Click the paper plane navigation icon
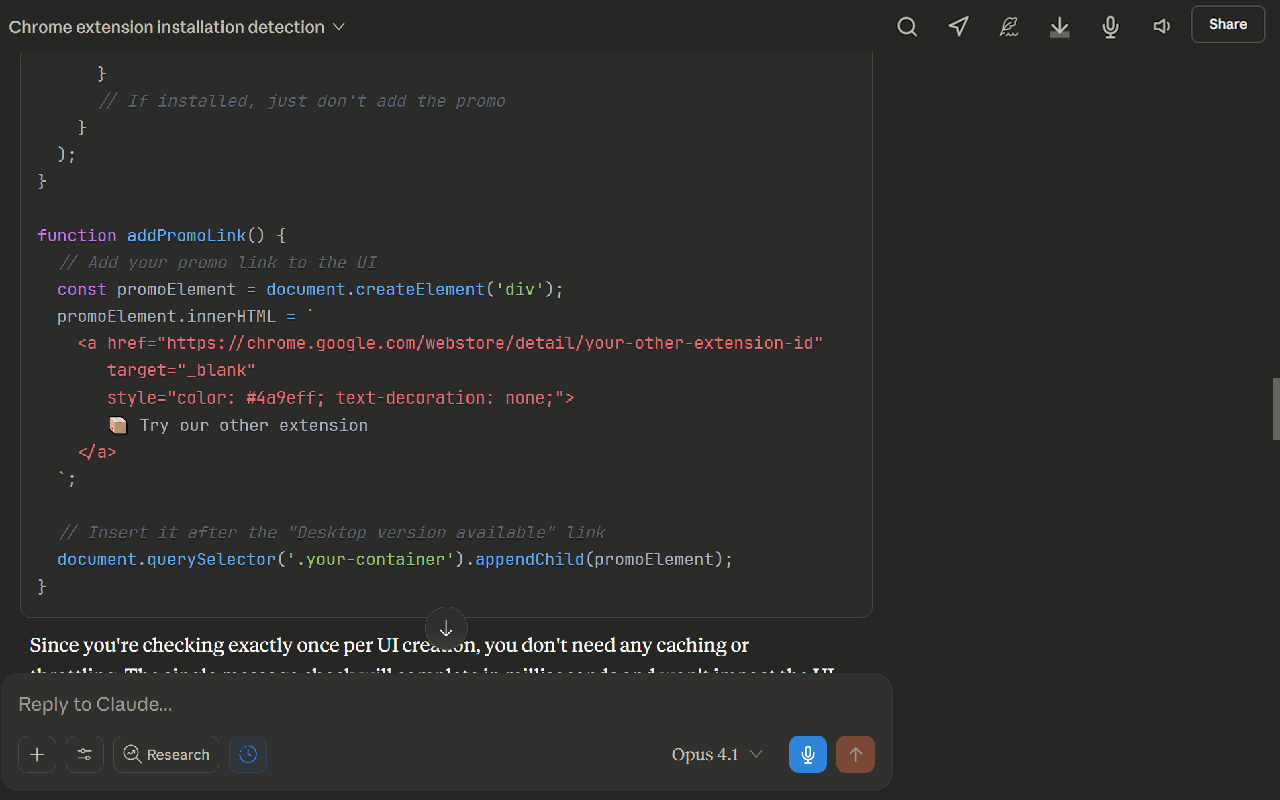 pyautogui.click(x=958, y=27)
